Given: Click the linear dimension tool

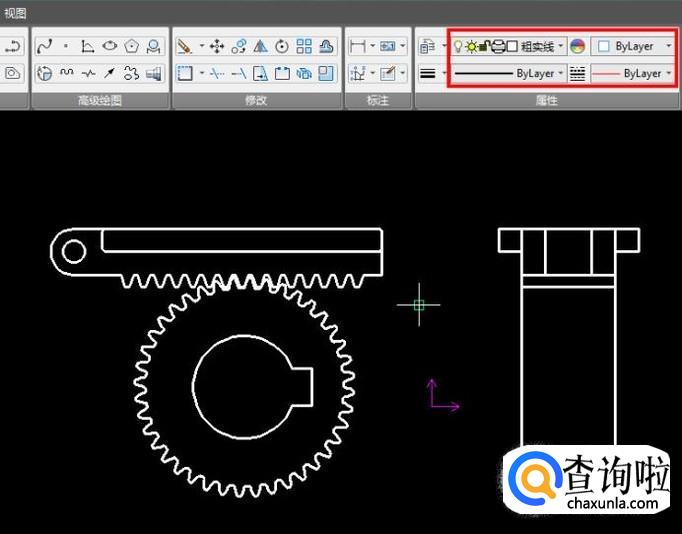Looking at the screenshot, I should tap(358, 46).
